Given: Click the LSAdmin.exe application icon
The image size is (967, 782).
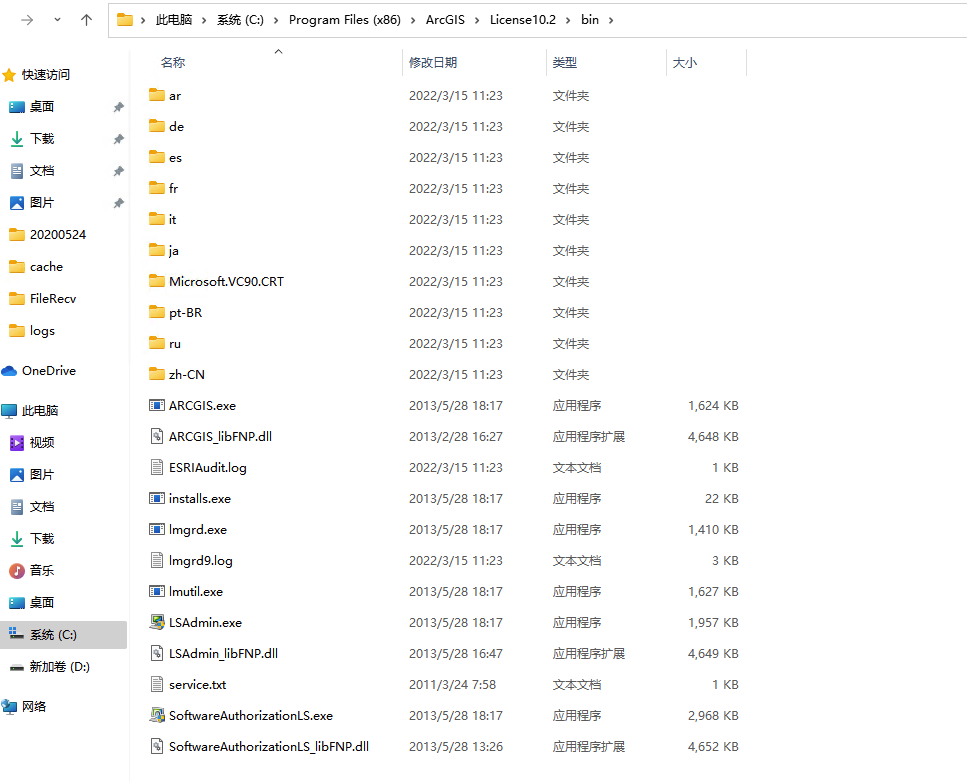Looking at the screenshot, I should (156, 622).
